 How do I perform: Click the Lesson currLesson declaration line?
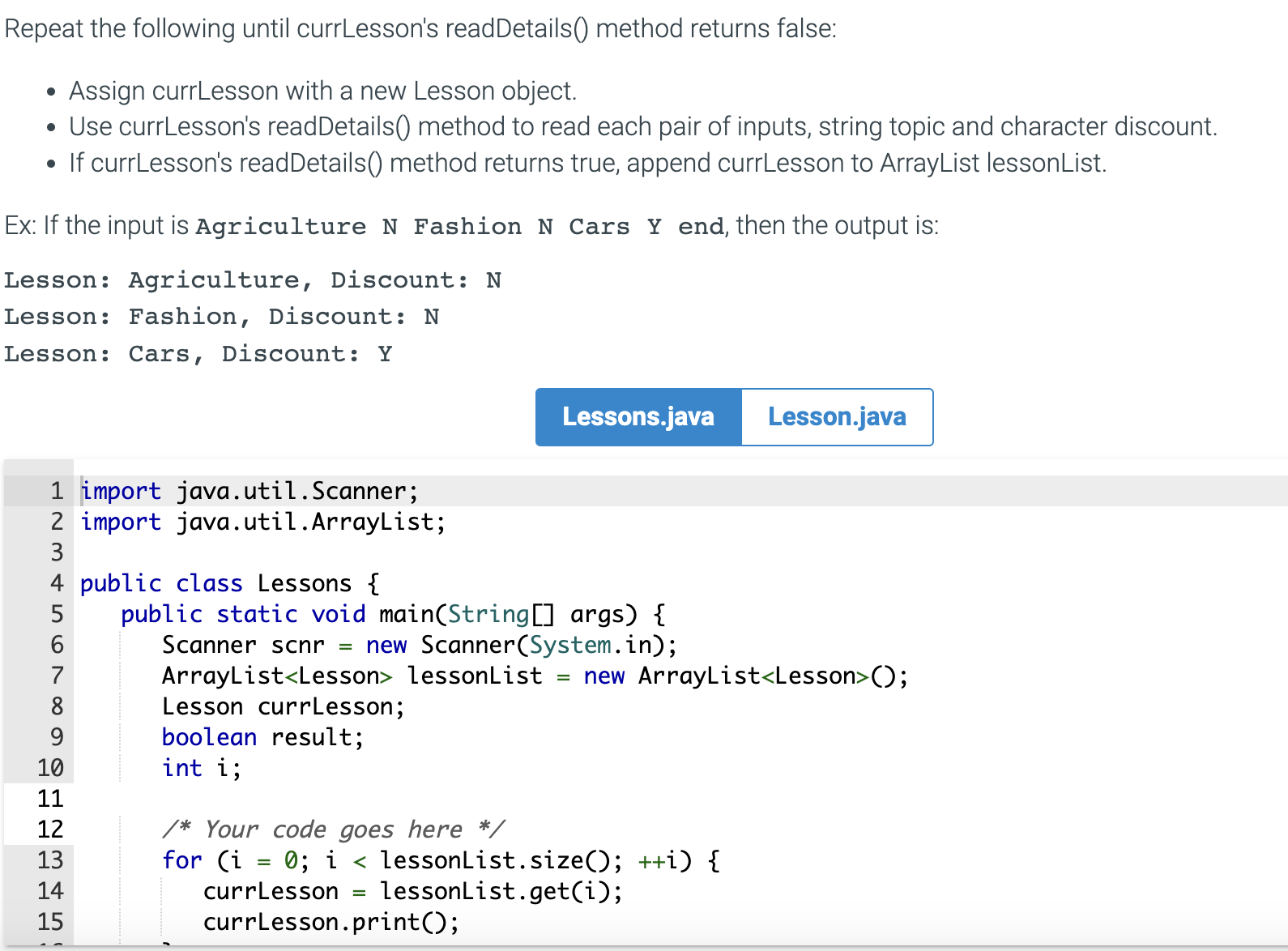click(x=282, y=706)
